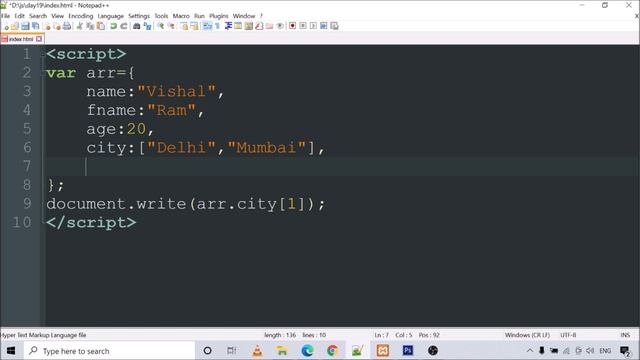The width and height of the screenshot is (640, 360).
Task: Click the Redo toolbar icon
Action: 124,26
